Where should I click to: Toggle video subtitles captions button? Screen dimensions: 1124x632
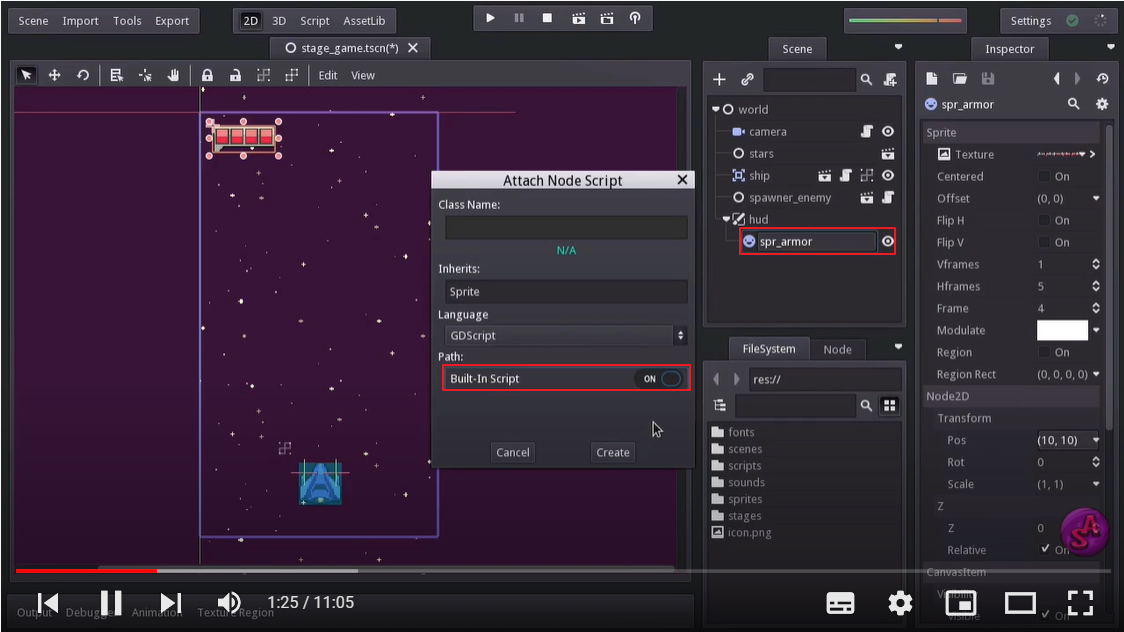(840, 603)
